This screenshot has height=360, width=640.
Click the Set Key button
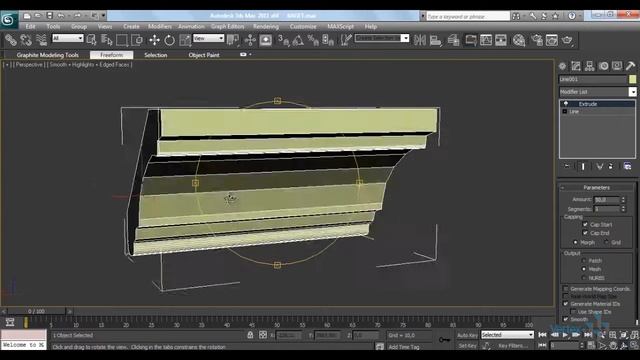467,346
